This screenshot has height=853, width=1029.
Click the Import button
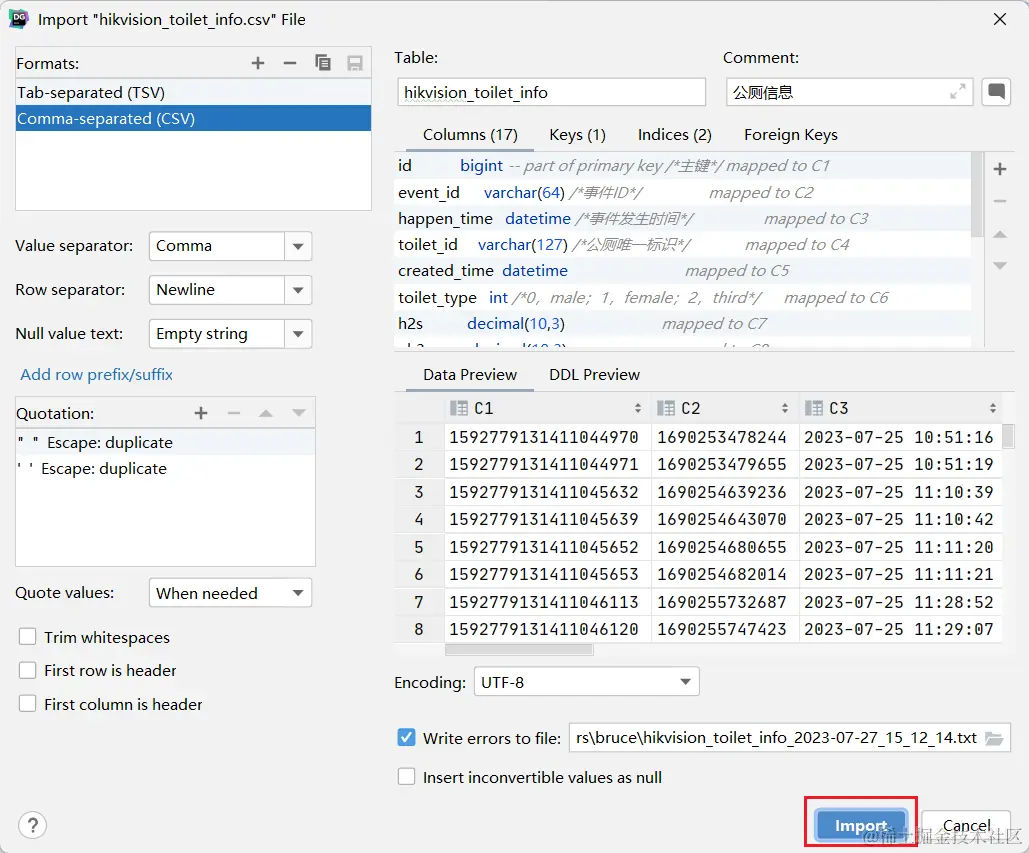(860, 825)
